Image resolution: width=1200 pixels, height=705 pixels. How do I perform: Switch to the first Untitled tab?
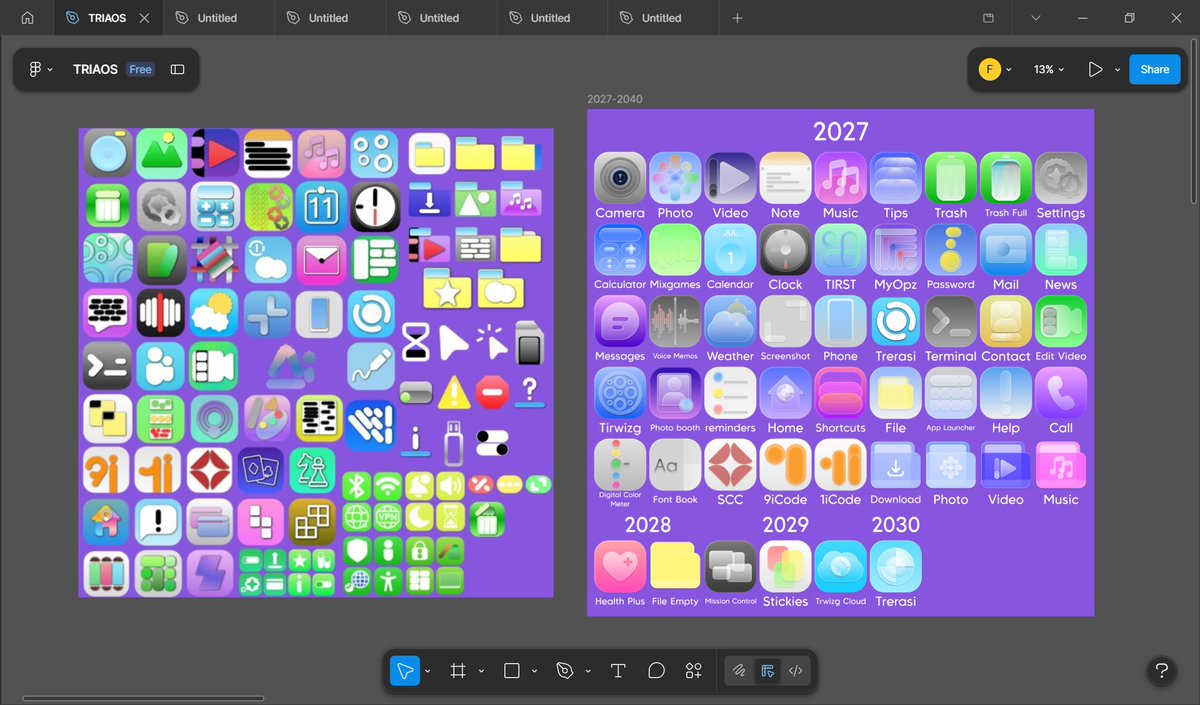(x=216, y=17)
